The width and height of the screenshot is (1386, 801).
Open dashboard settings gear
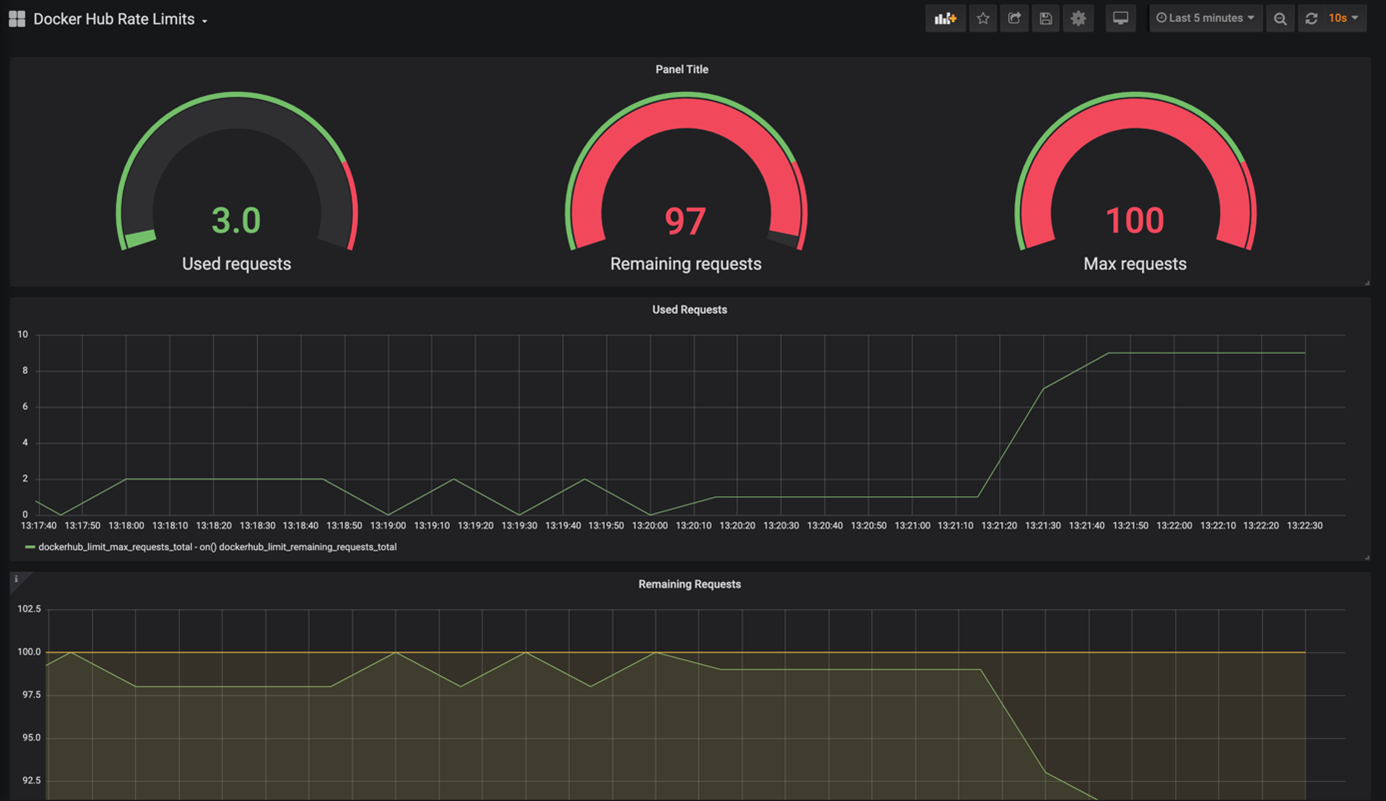(1078, 18)
